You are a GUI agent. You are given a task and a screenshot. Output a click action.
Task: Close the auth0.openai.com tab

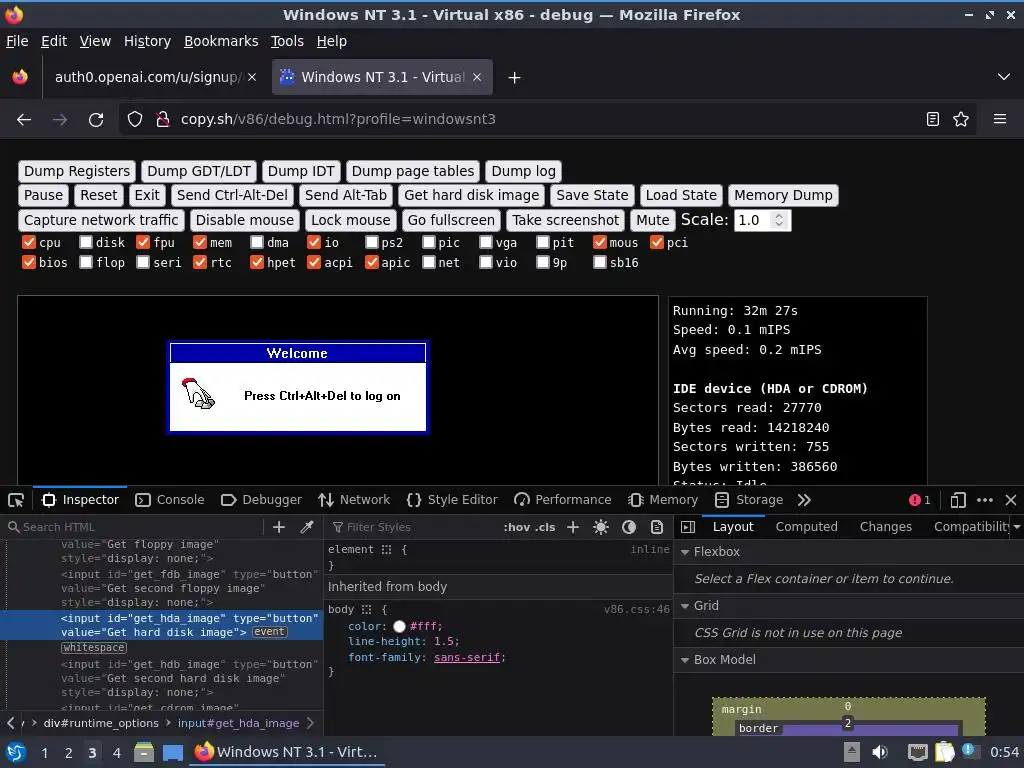point(252,77)
